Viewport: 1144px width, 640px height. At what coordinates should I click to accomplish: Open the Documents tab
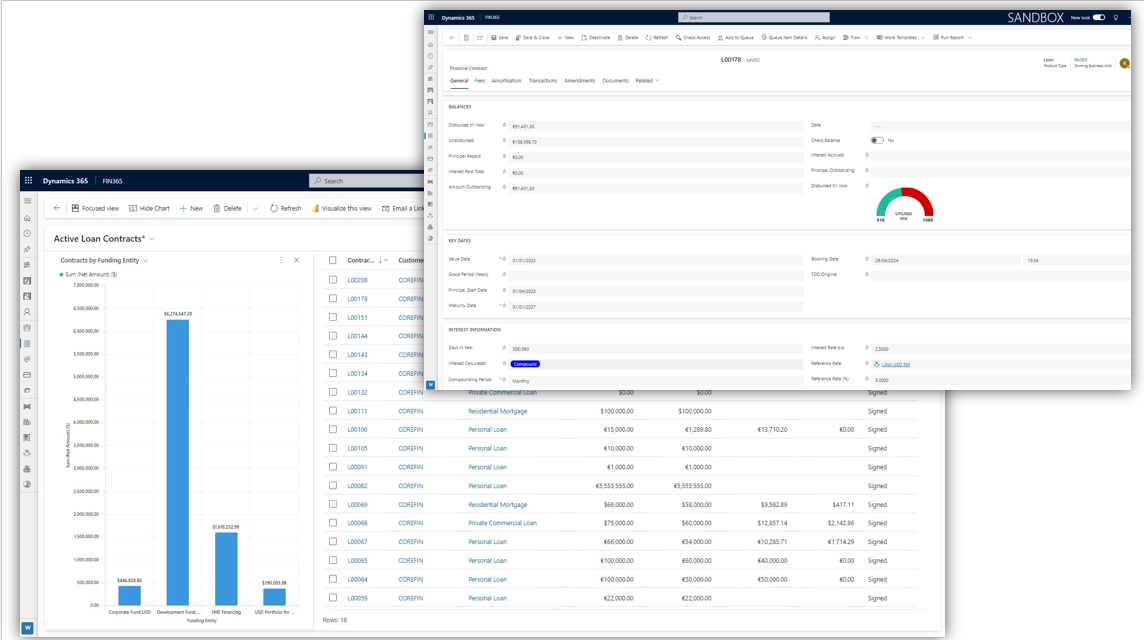(x=615, y=80)
